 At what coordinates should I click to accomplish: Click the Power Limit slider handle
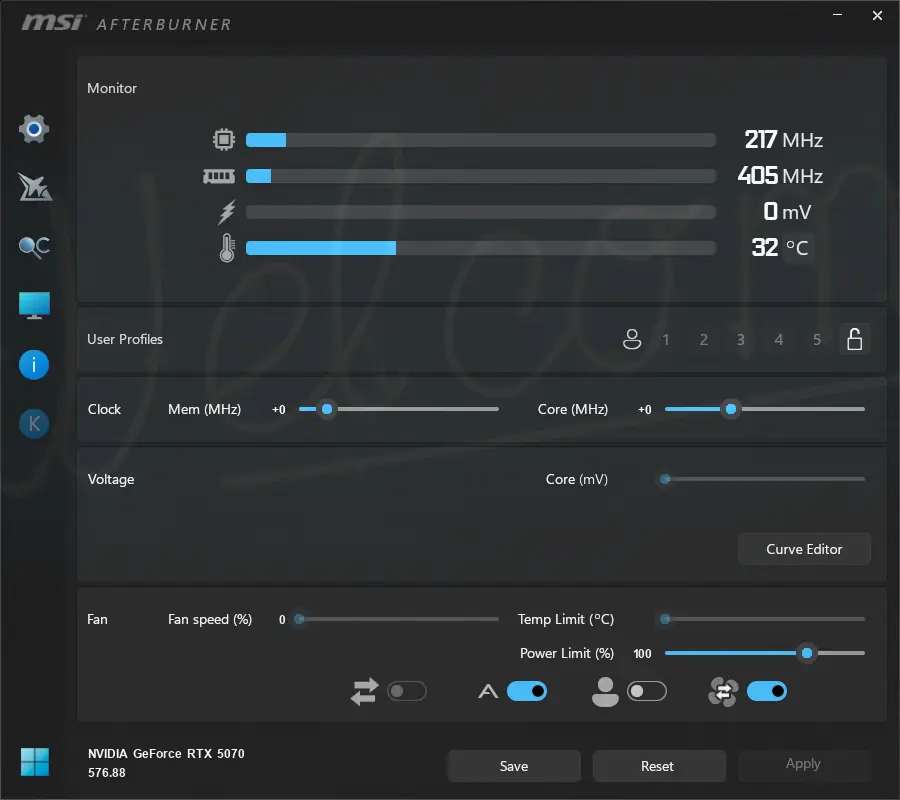pos(807,653)
